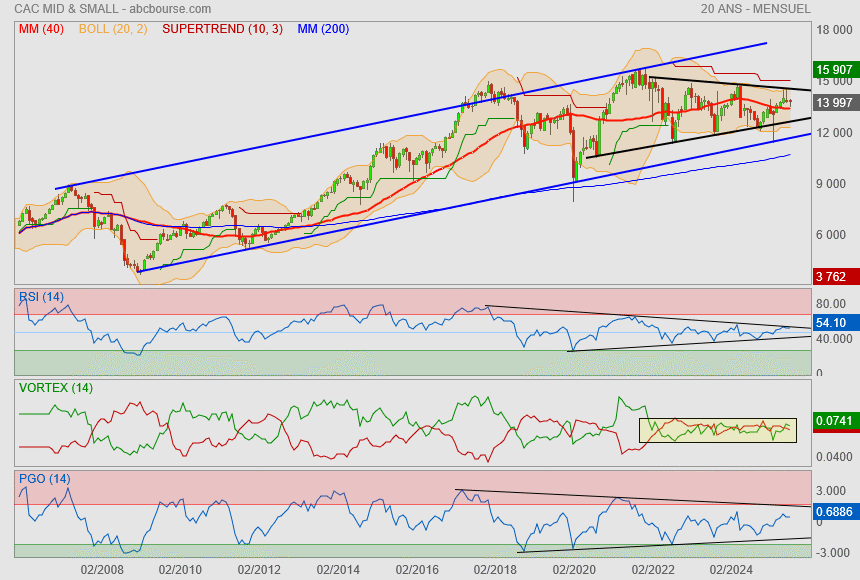This screenshot has width=860, height=580.
Task: Click the blue 0.6886 PGO value tag
Action: 834,513
